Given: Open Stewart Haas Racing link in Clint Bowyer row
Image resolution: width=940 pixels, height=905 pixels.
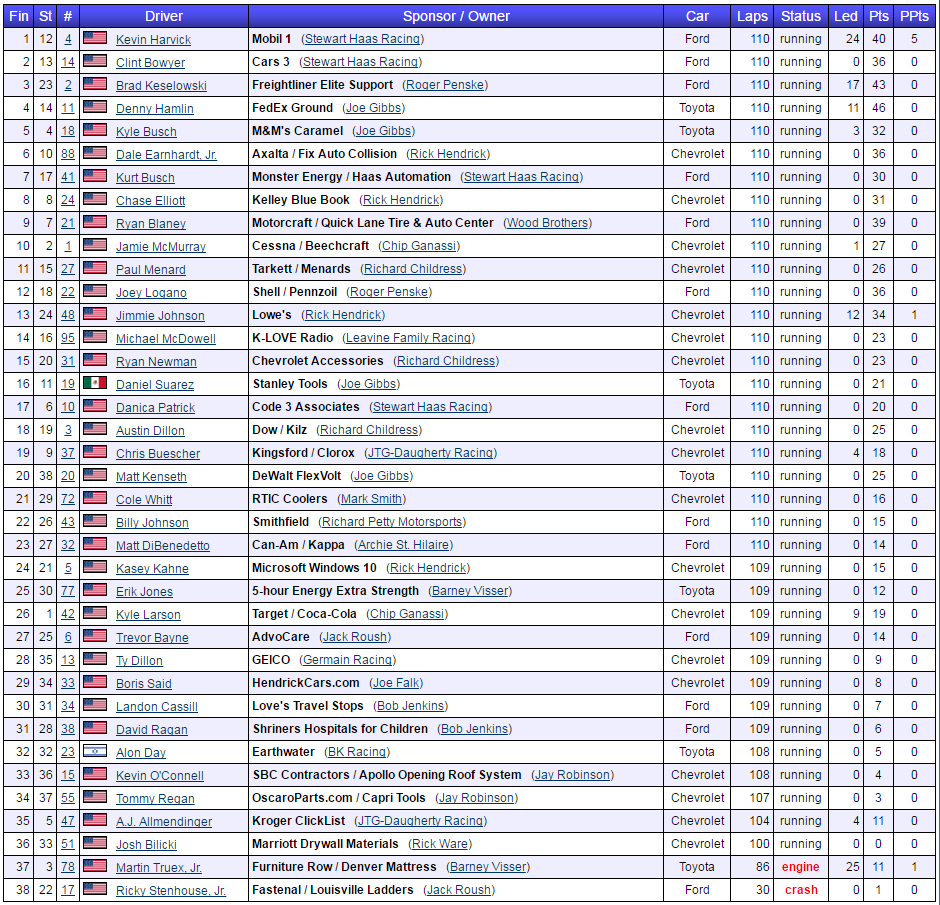Looking at the screenshot, I should click(360, 62).
